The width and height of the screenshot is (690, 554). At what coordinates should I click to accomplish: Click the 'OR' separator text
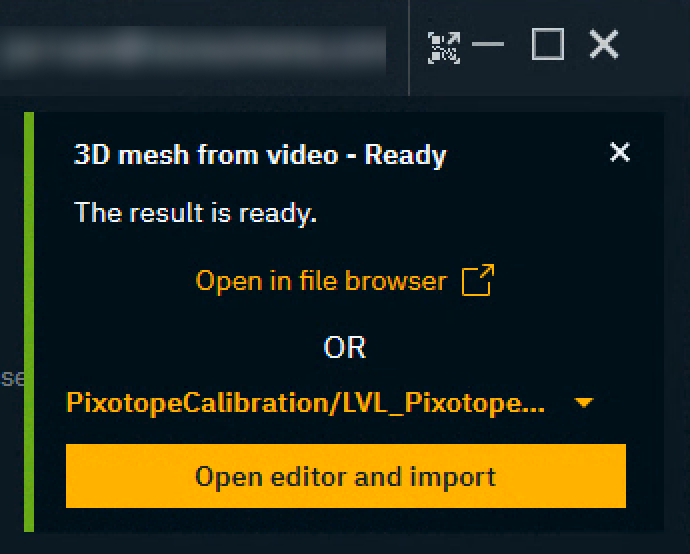point(345,348)
